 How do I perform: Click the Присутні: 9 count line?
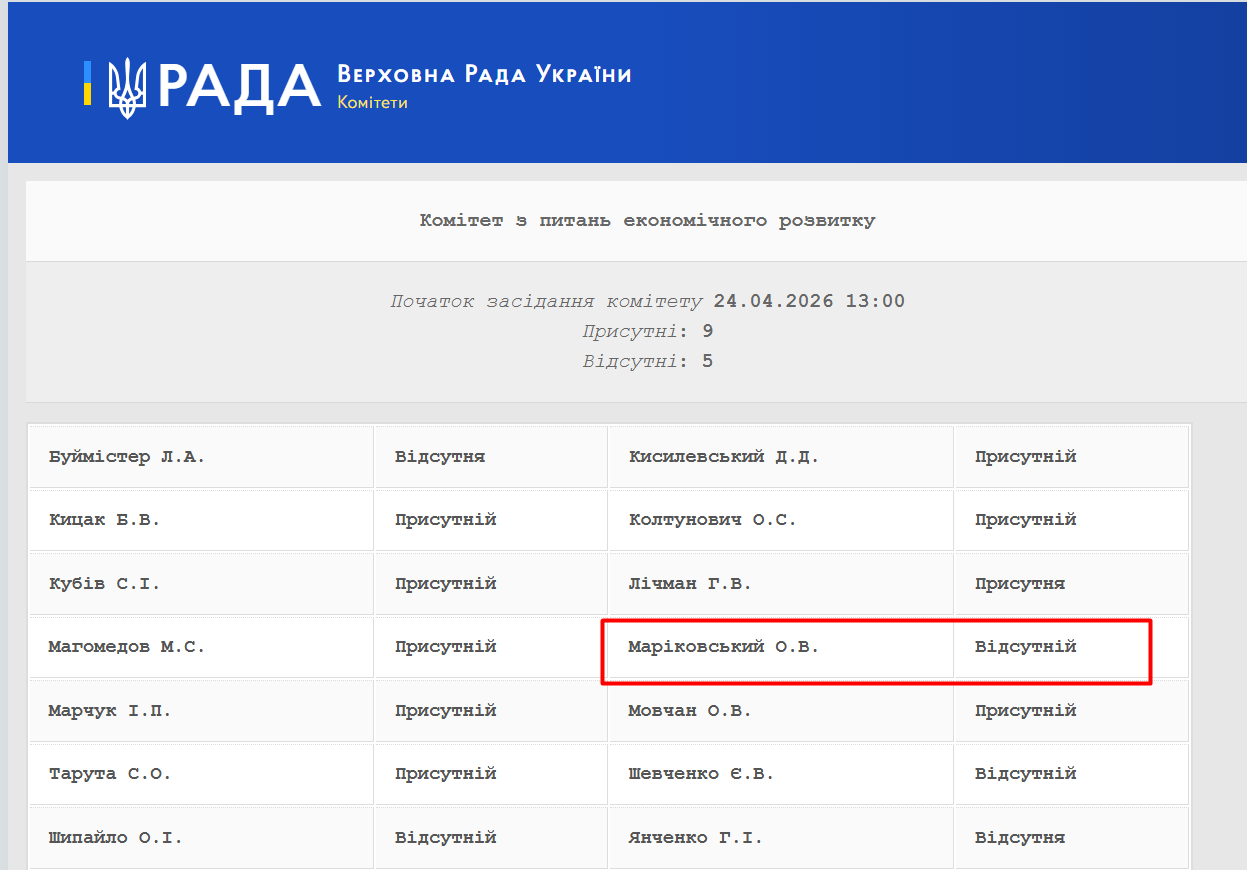click(x=647, y=331)
